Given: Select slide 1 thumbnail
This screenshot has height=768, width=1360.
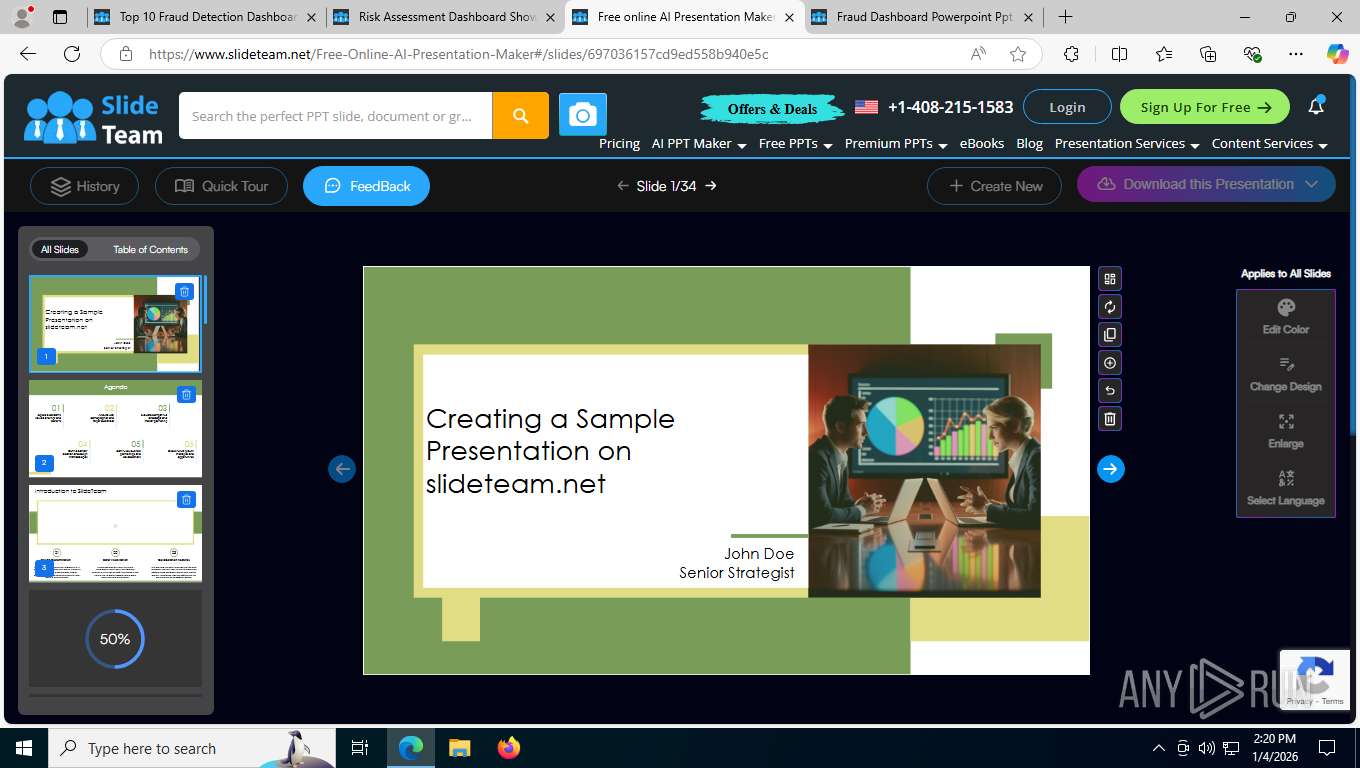Looking at the screenshot, I should 115,324.
